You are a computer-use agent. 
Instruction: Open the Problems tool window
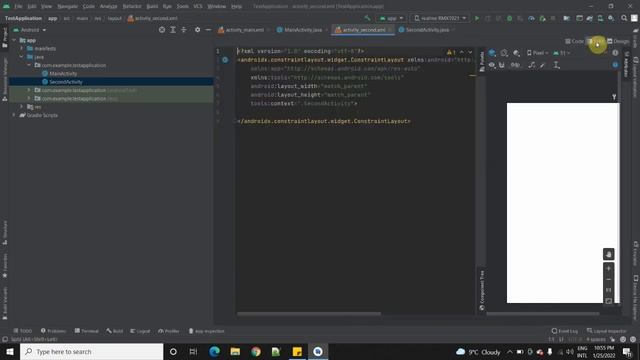click(53, 331)
